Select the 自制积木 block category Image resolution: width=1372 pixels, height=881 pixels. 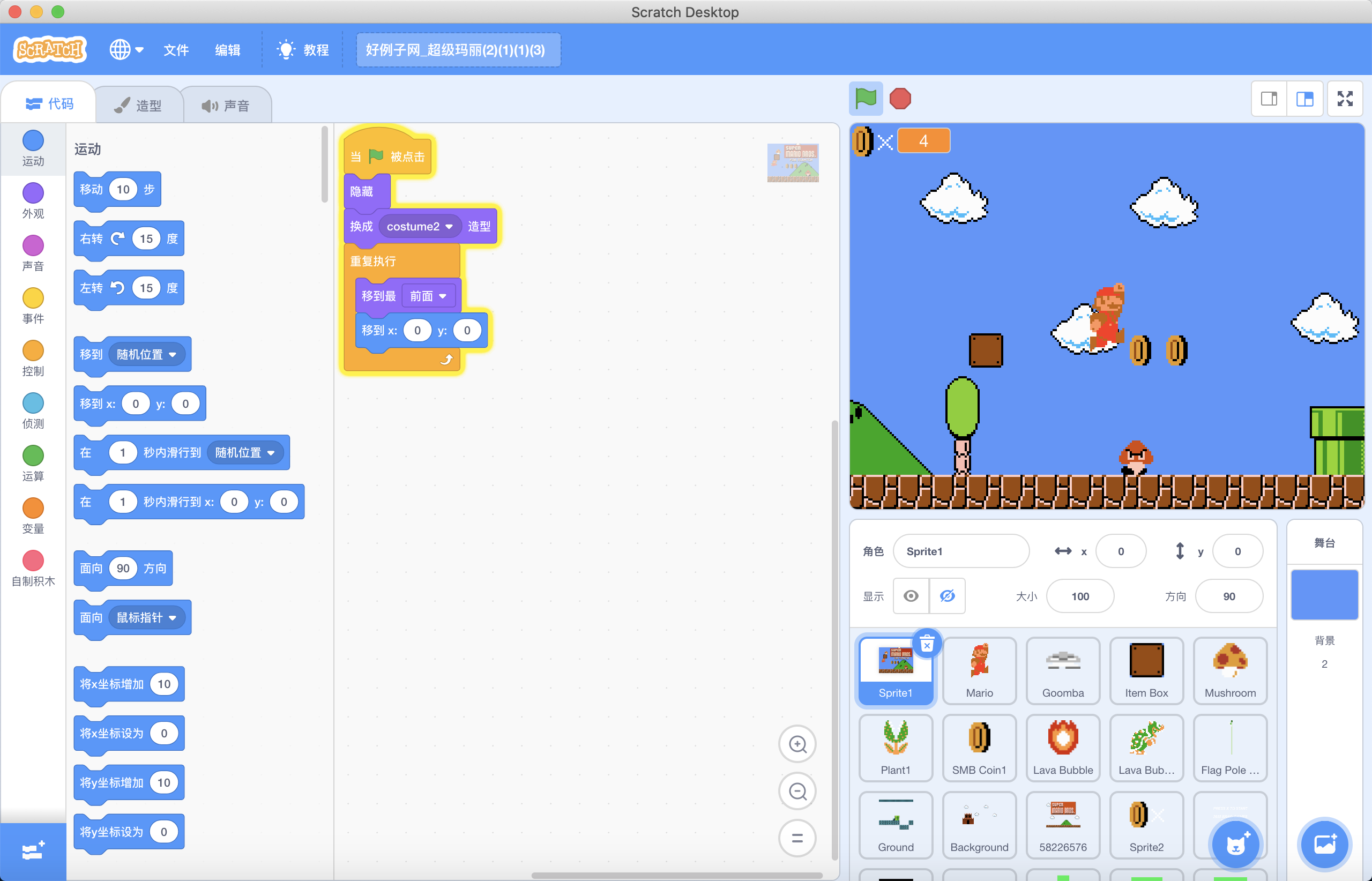click(x=33, y=569)
